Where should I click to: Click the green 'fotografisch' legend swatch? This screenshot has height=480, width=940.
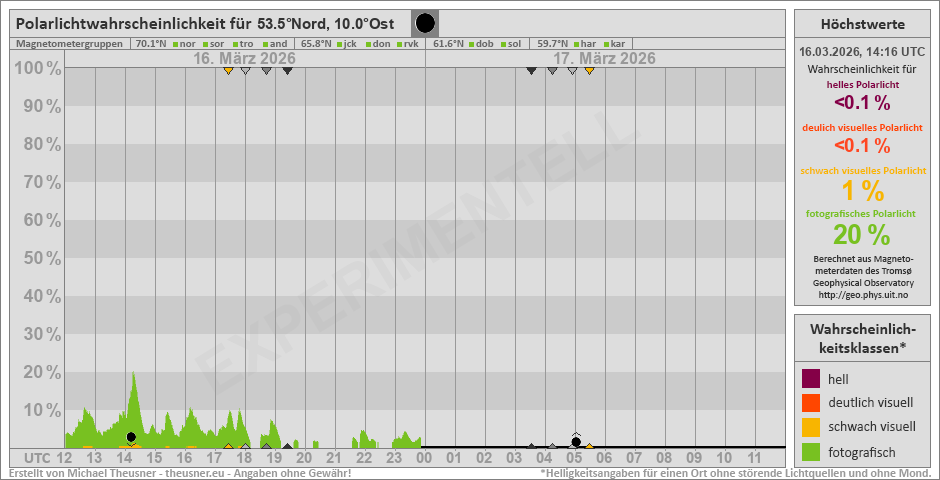pyautogui.click(x=811, y=451)
